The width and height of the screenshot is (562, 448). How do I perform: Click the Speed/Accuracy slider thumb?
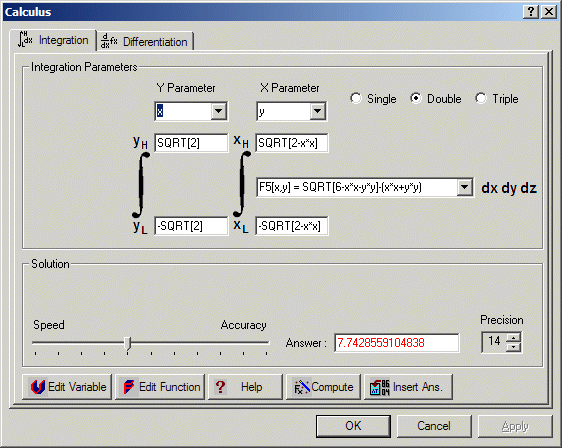(x=128, y=343)
